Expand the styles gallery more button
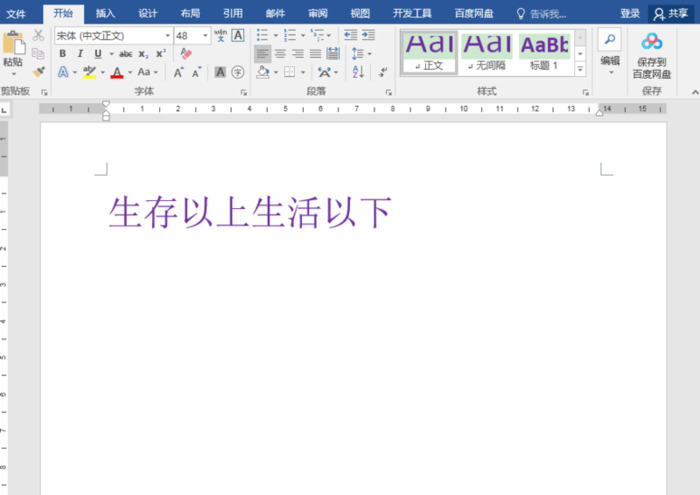The height and width of the screenshot is (495, 700). (x=580, y=69)
